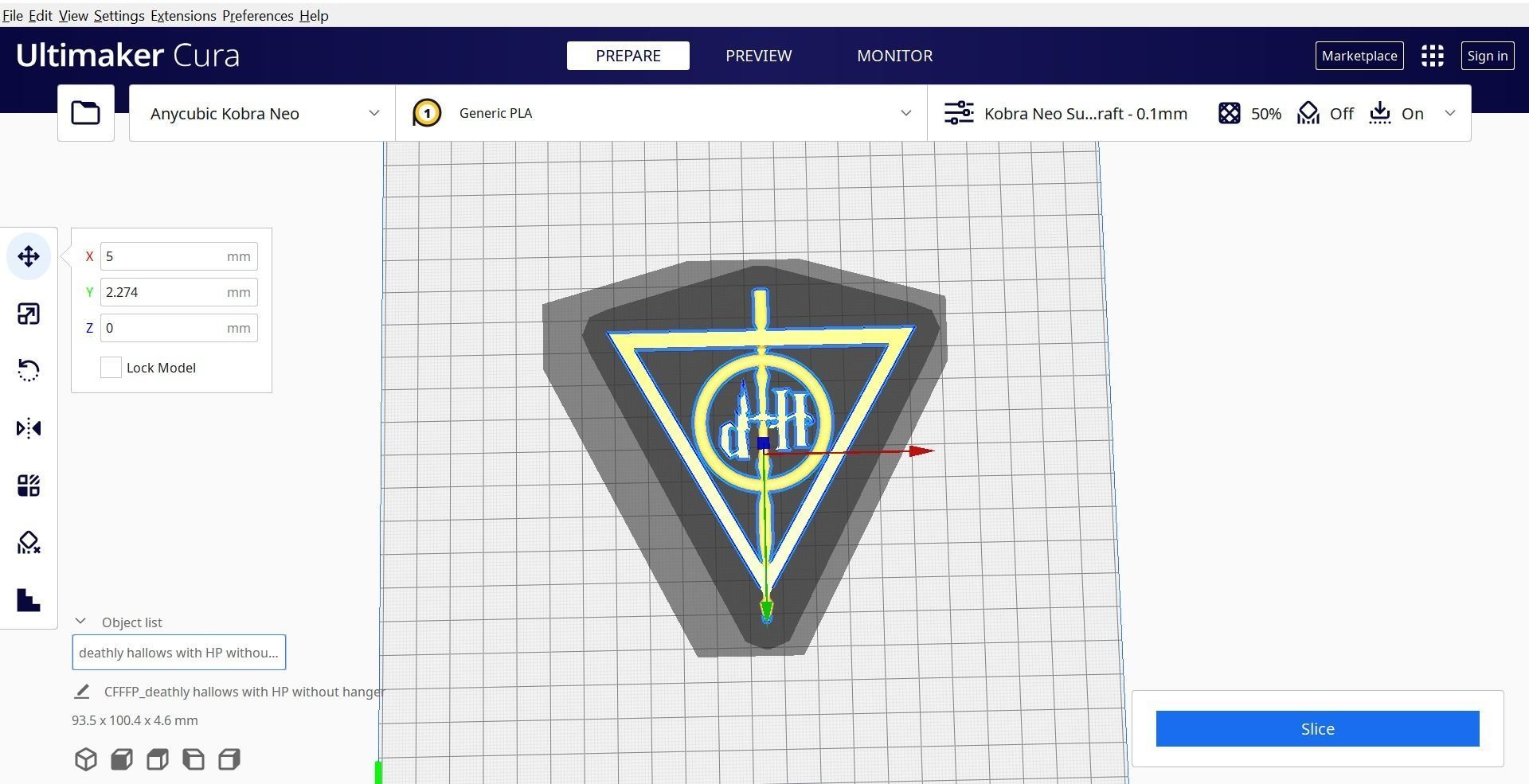Expand the print settings panel chevron
The image size is (1529, 784).
click(x=1450, y=113)
